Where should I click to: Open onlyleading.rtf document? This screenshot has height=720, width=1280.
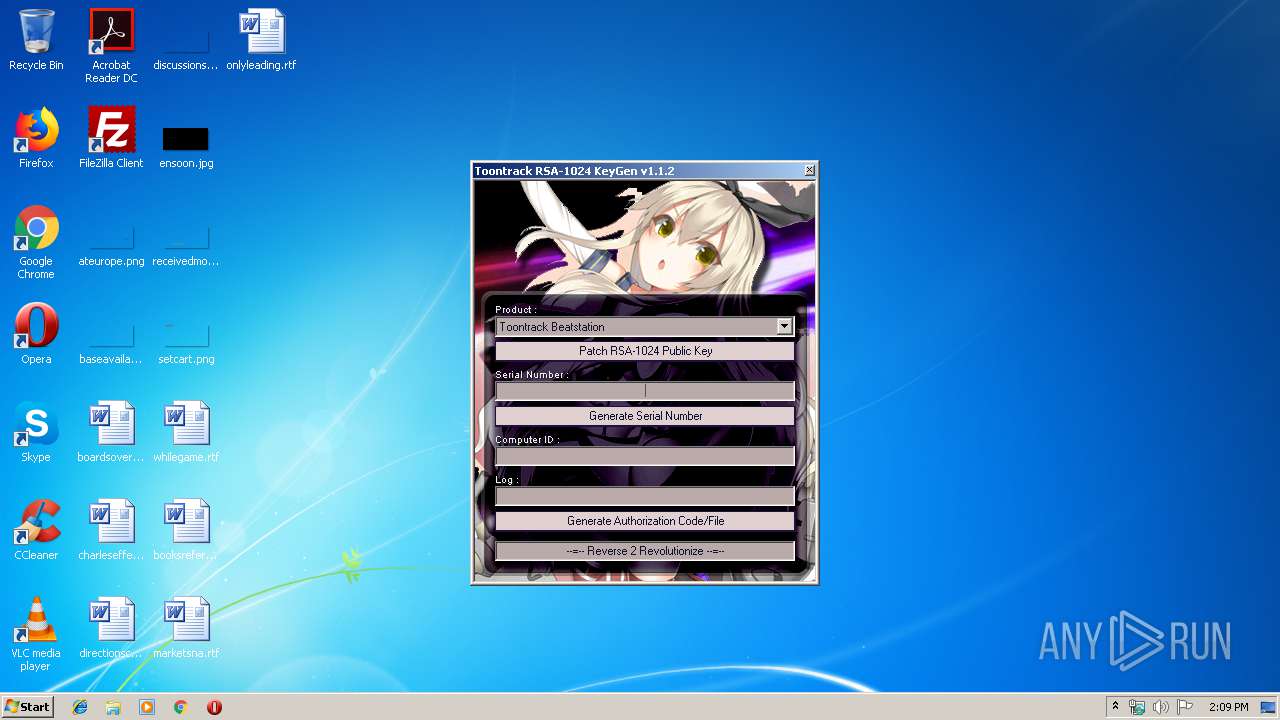click(x=261, y=40)
